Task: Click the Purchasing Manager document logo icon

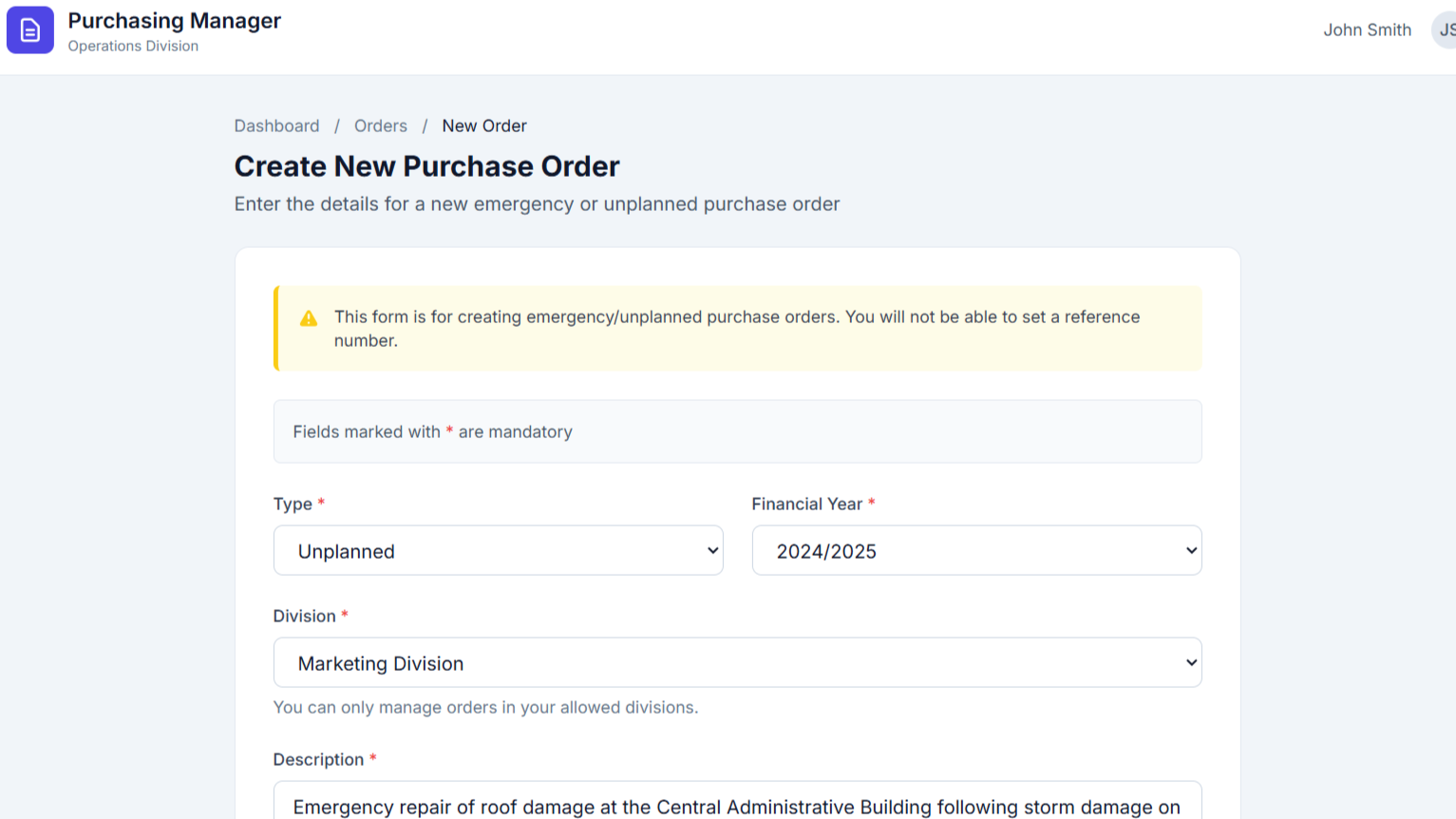Action: point(30,30)
